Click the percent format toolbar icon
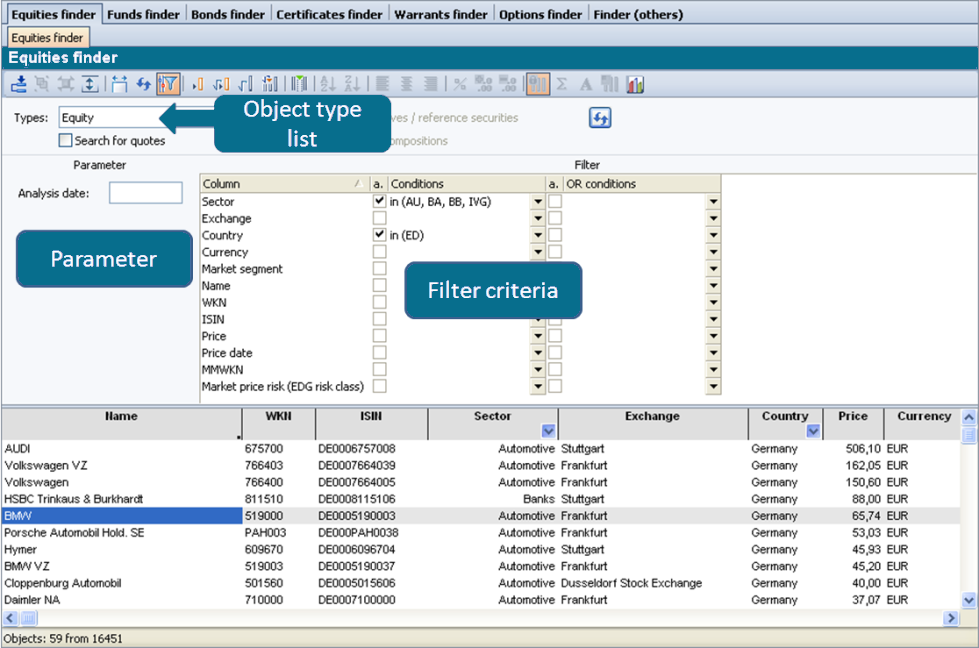This screenshot has width=979, height=648. point(460,85)
